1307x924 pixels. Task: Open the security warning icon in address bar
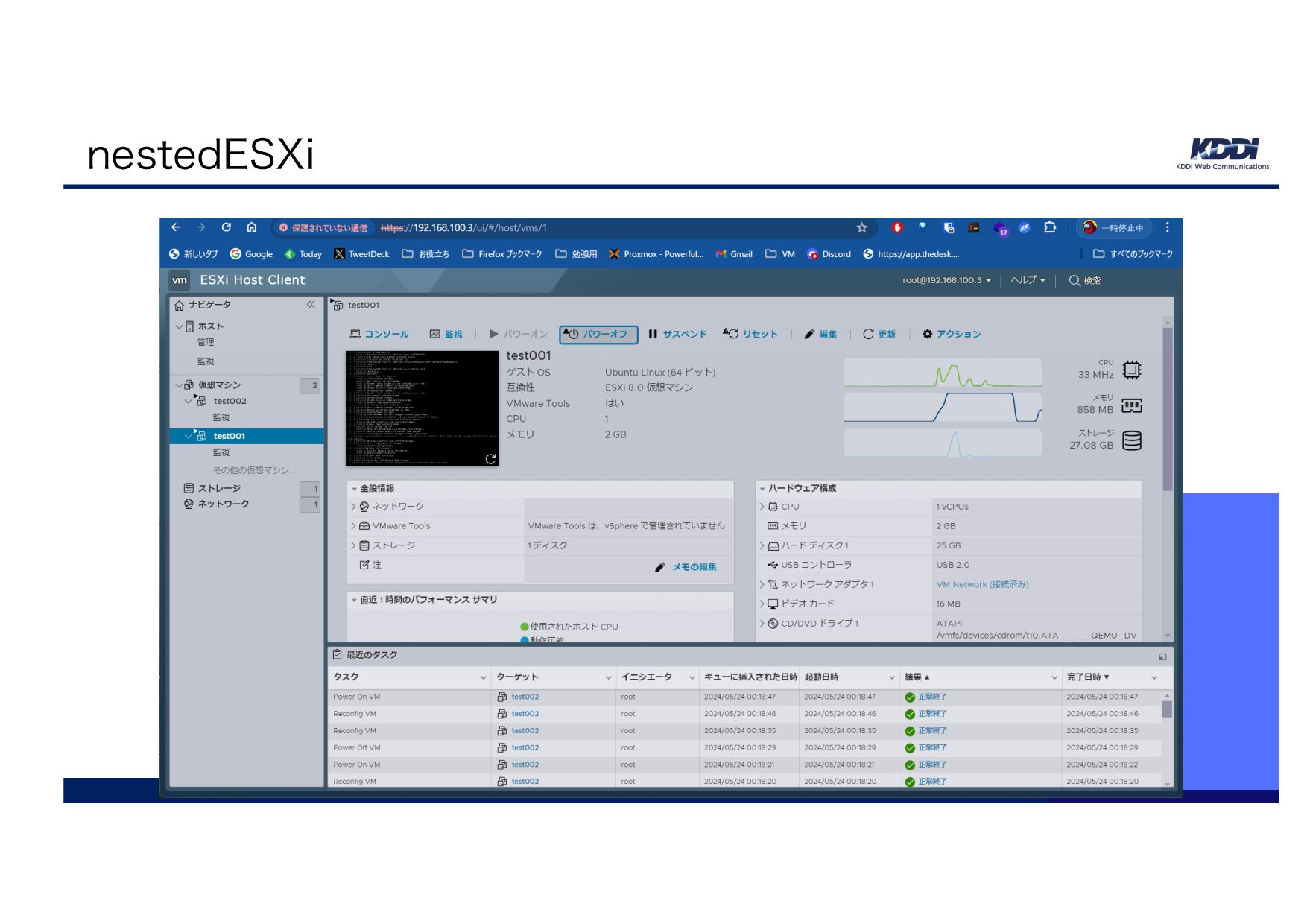tap(283, 228)
